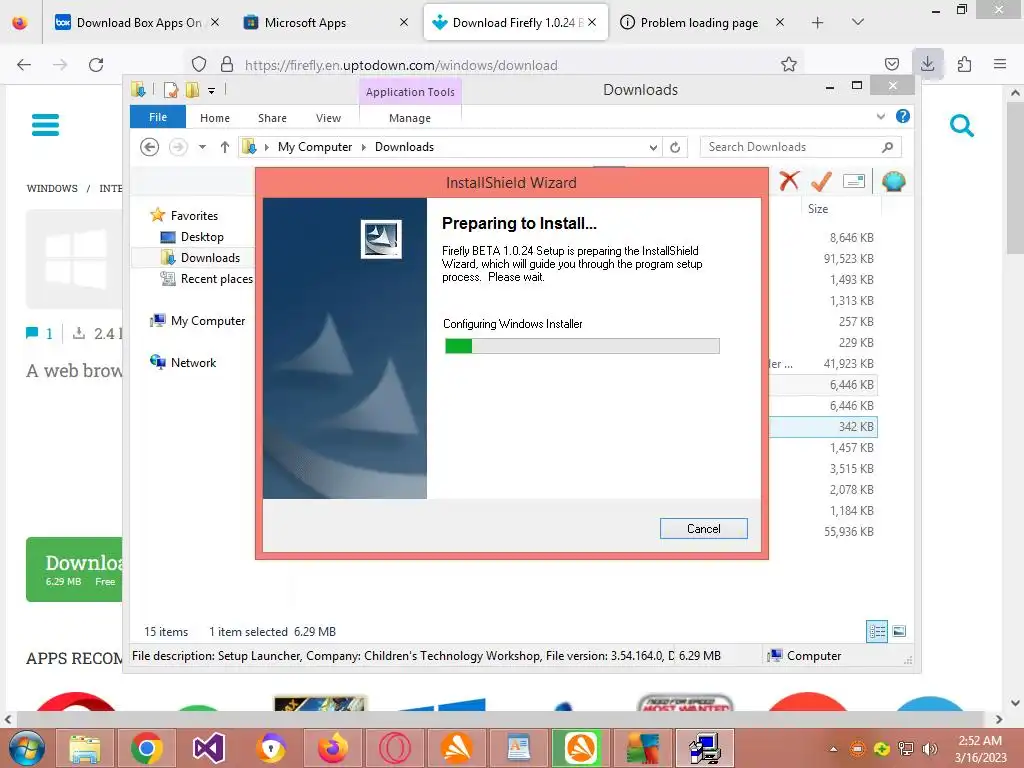Open the Windows Start button
The image size is (1024, 768).
[27, 748]
